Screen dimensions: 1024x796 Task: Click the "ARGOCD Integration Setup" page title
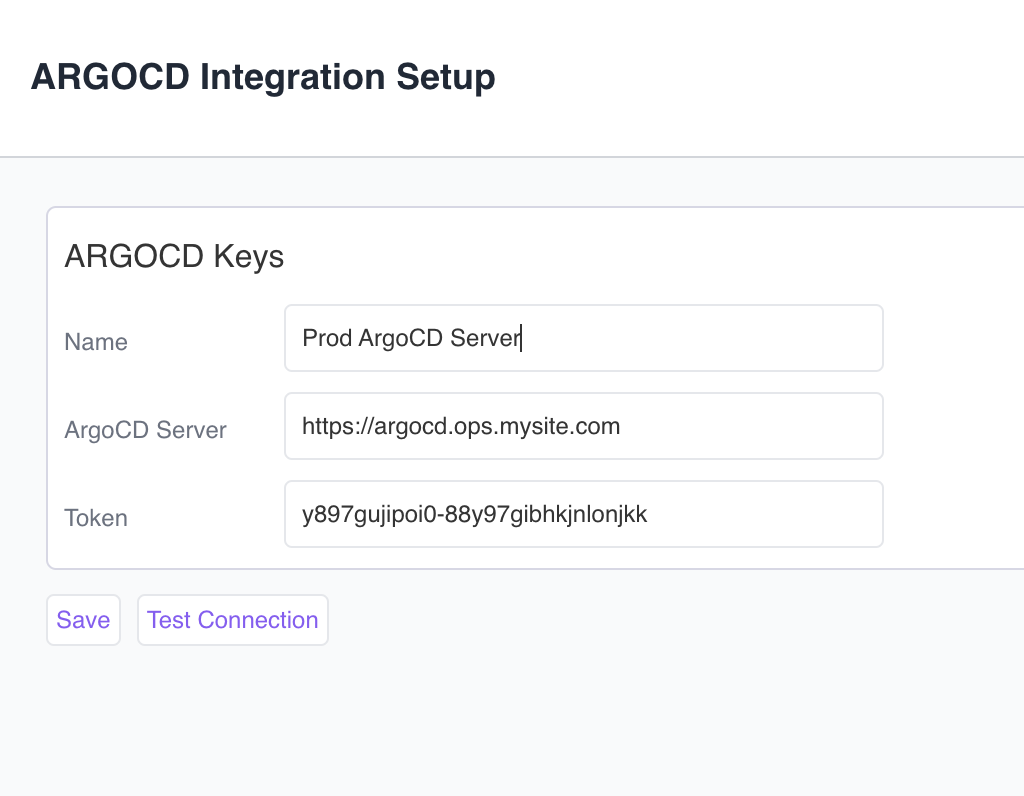click(x=263, y=77)
